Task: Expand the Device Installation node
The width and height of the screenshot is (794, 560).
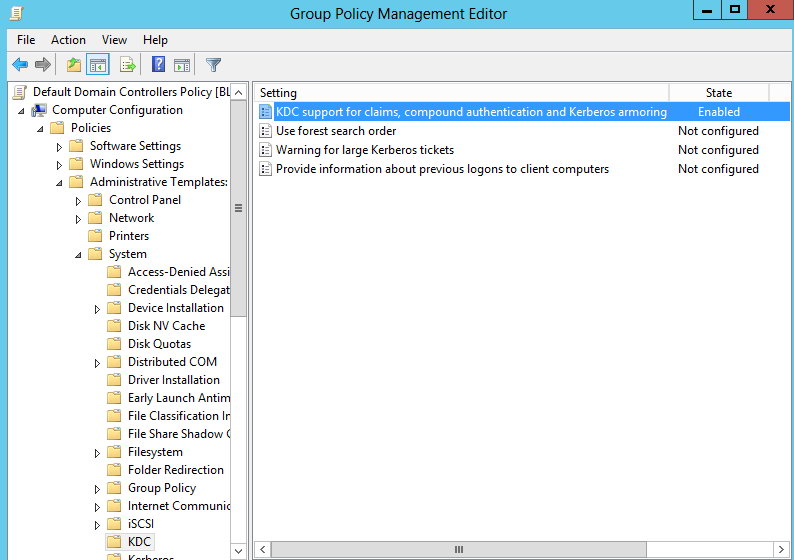Action: (x=97, y=309)
